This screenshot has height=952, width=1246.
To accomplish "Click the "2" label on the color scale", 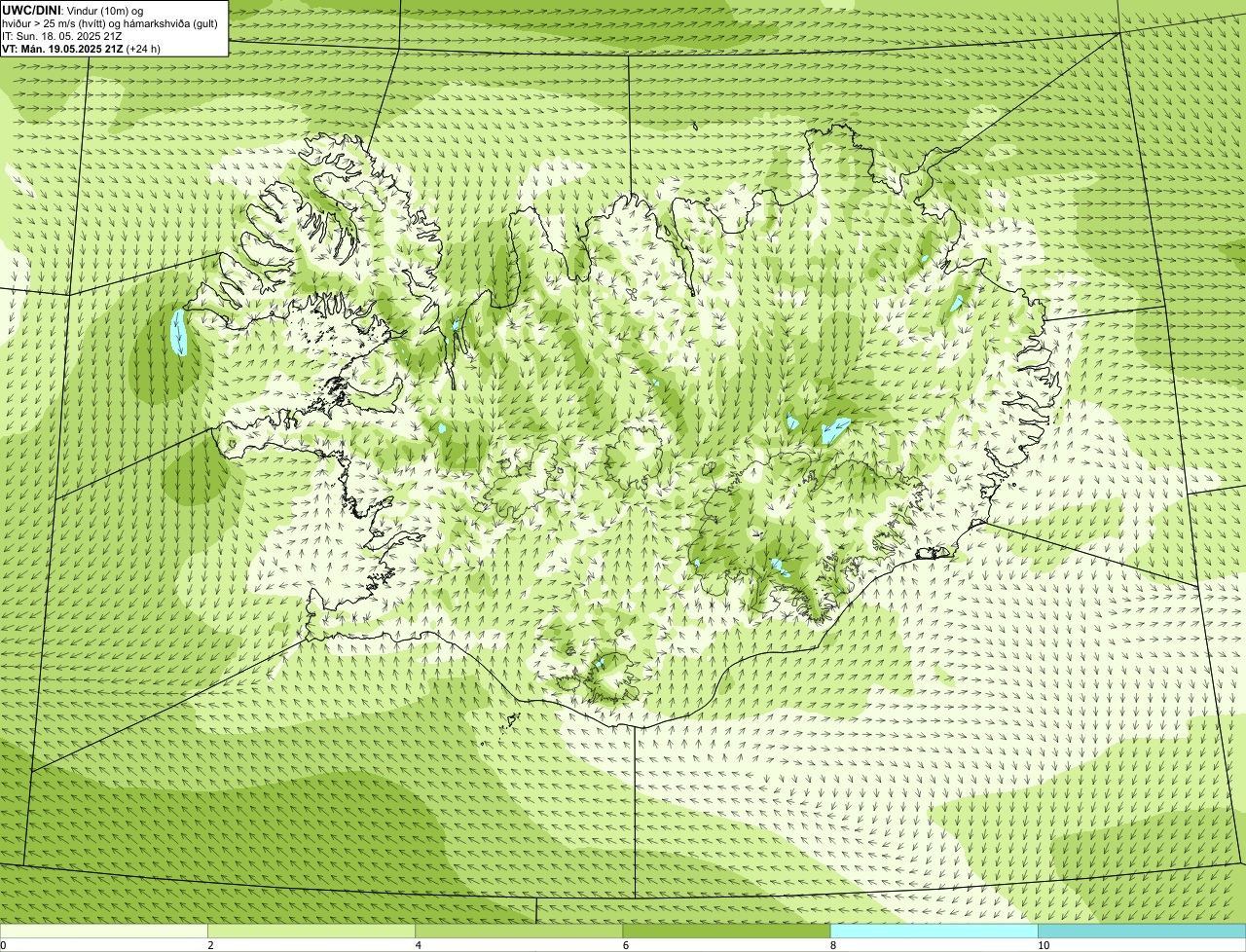I will (210, 945).
